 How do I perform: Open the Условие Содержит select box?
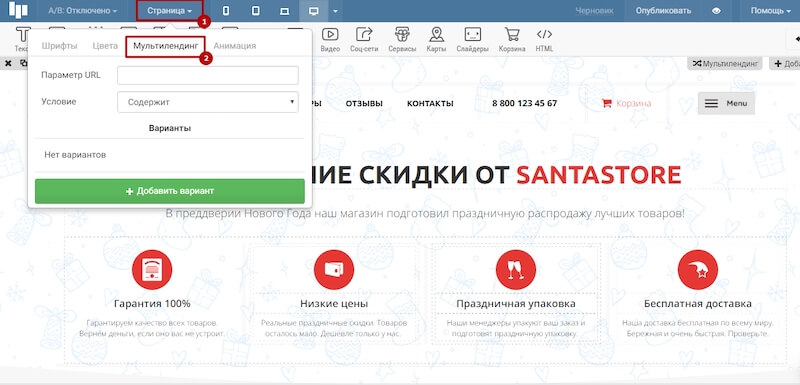[x=208, y=102]
